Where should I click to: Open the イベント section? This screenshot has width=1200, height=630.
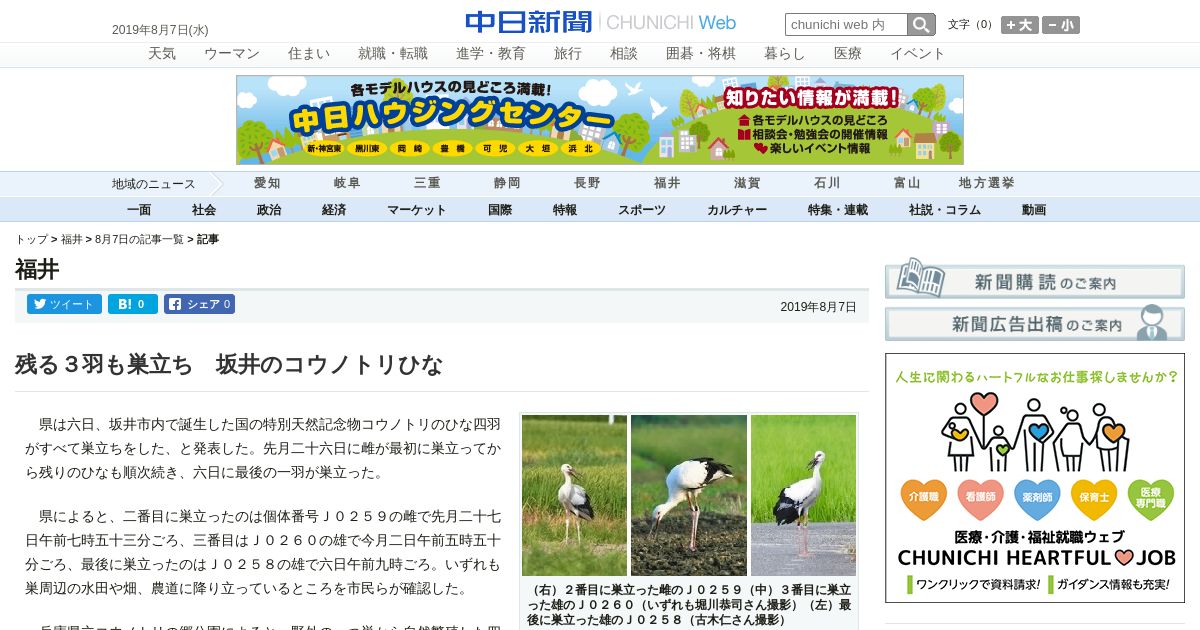pyautogui.click(x=918, y=54)
